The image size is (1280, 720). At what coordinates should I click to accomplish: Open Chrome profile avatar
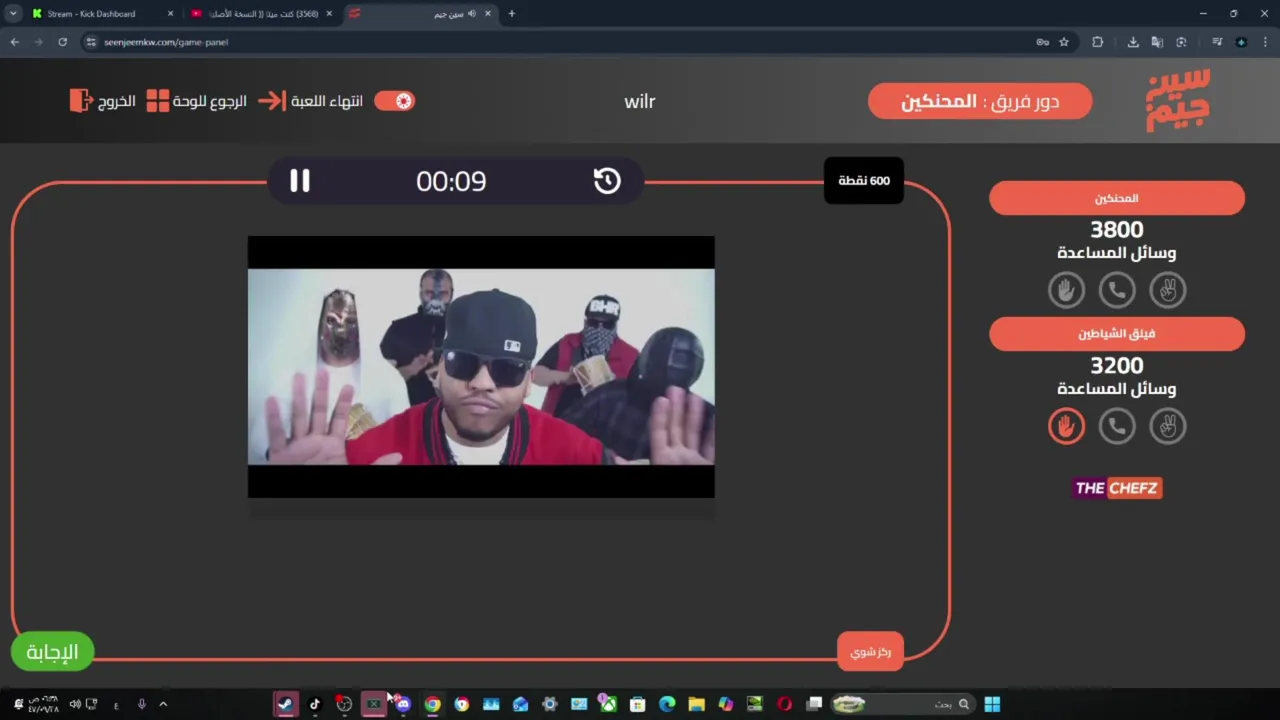1241,42
